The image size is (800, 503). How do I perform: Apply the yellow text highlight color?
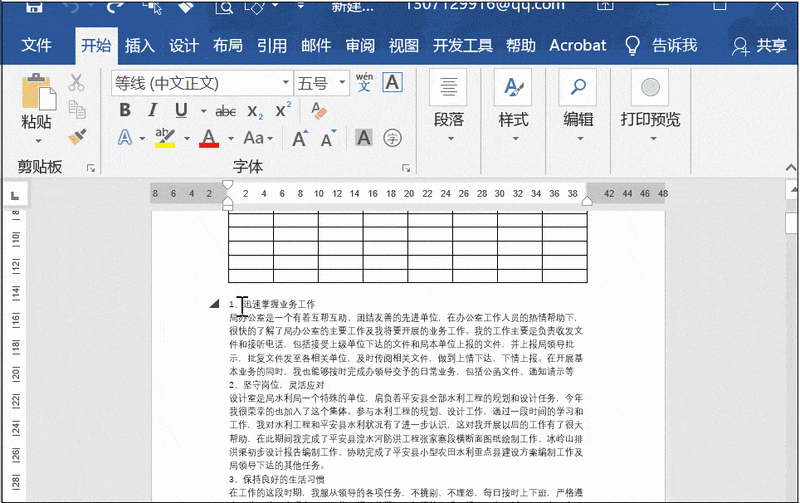click(x=164, y=138)
